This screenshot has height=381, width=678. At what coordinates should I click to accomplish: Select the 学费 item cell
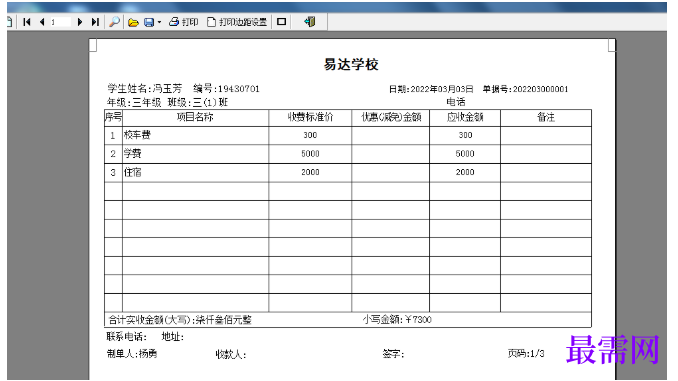coord(195,154)
